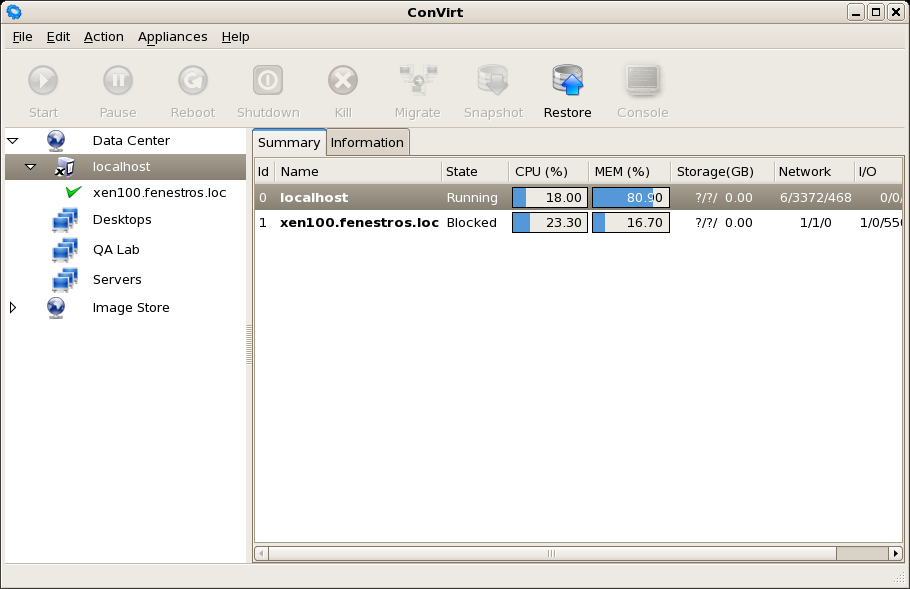The height and width of the screenshot is (589, 910).
Task: Hit the Shutdown toolbar icon
Action: coord(268,81)
